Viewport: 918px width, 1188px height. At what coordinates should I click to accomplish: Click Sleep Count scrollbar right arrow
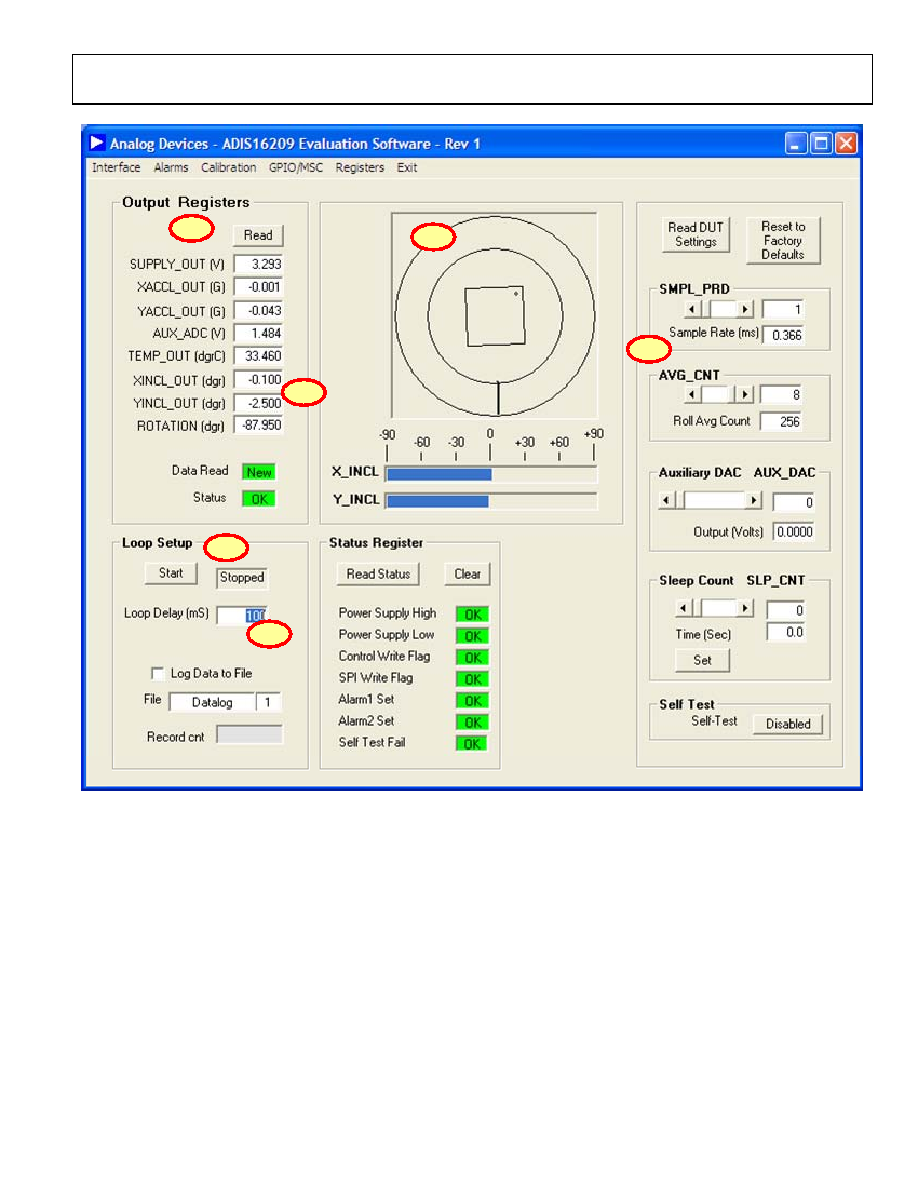pyautogui.click(x=745, y=608)
